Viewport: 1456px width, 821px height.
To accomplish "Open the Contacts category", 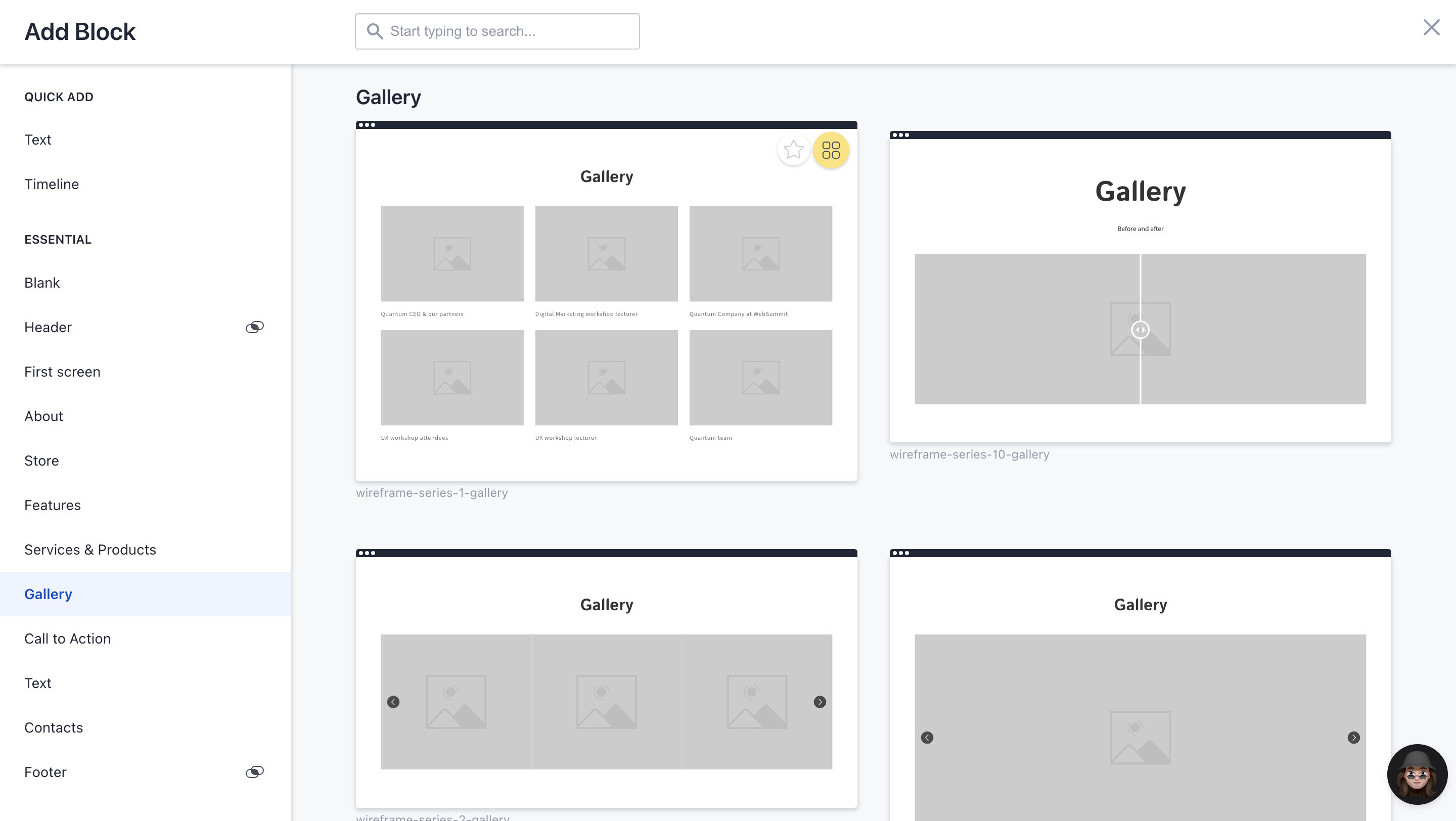I will (145, 728).
